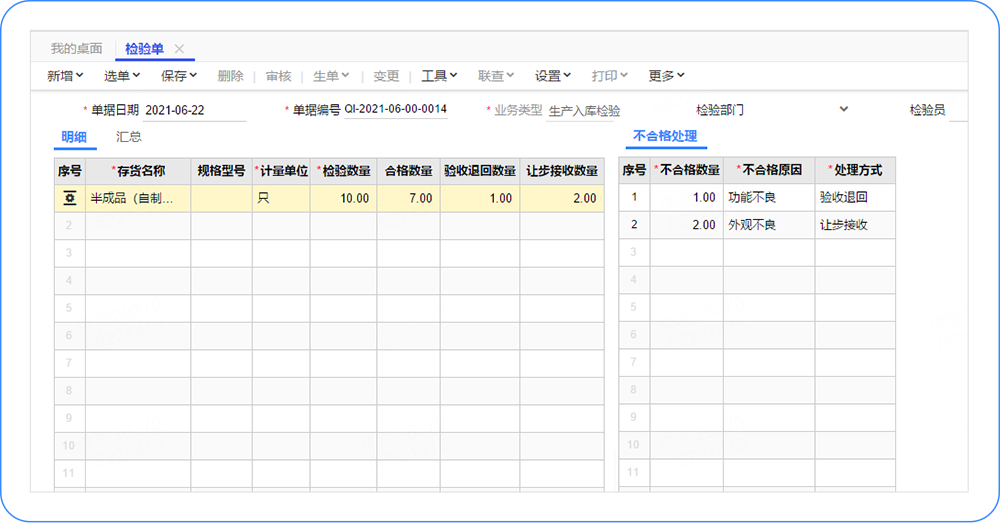The width and height of the screenshot is (1000, 523).
Task: Open the 新增 dropdown menu
Action: [66, 76]
